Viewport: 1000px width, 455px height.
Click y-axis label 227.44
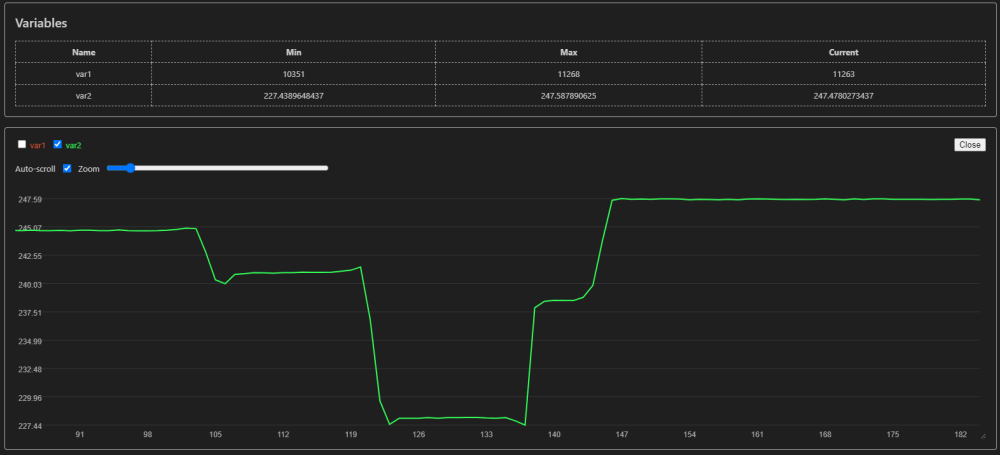click(x=30, y=426)
